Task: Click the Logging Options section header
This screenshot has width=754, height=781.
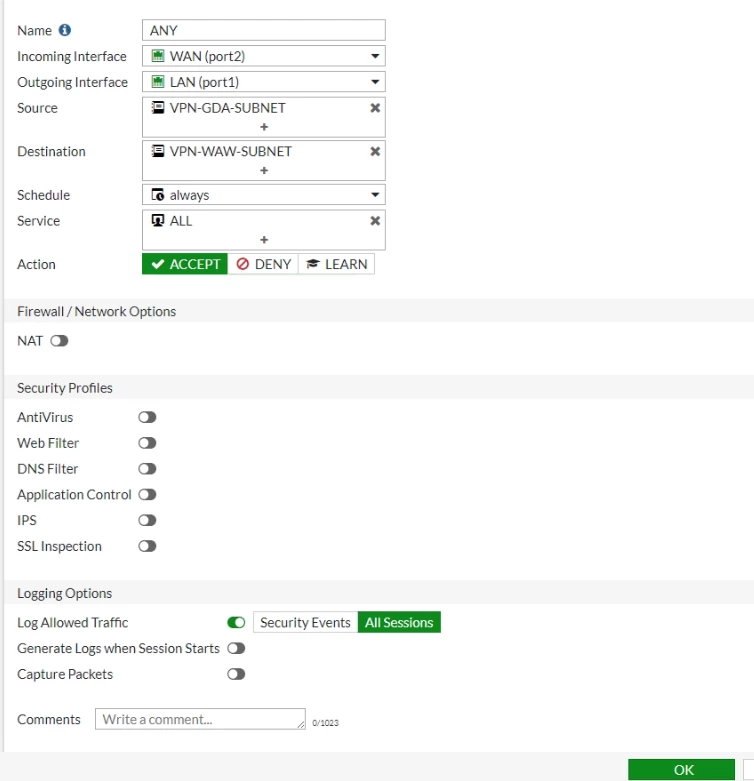Action: pyautogui.click(x=65, y=593)
